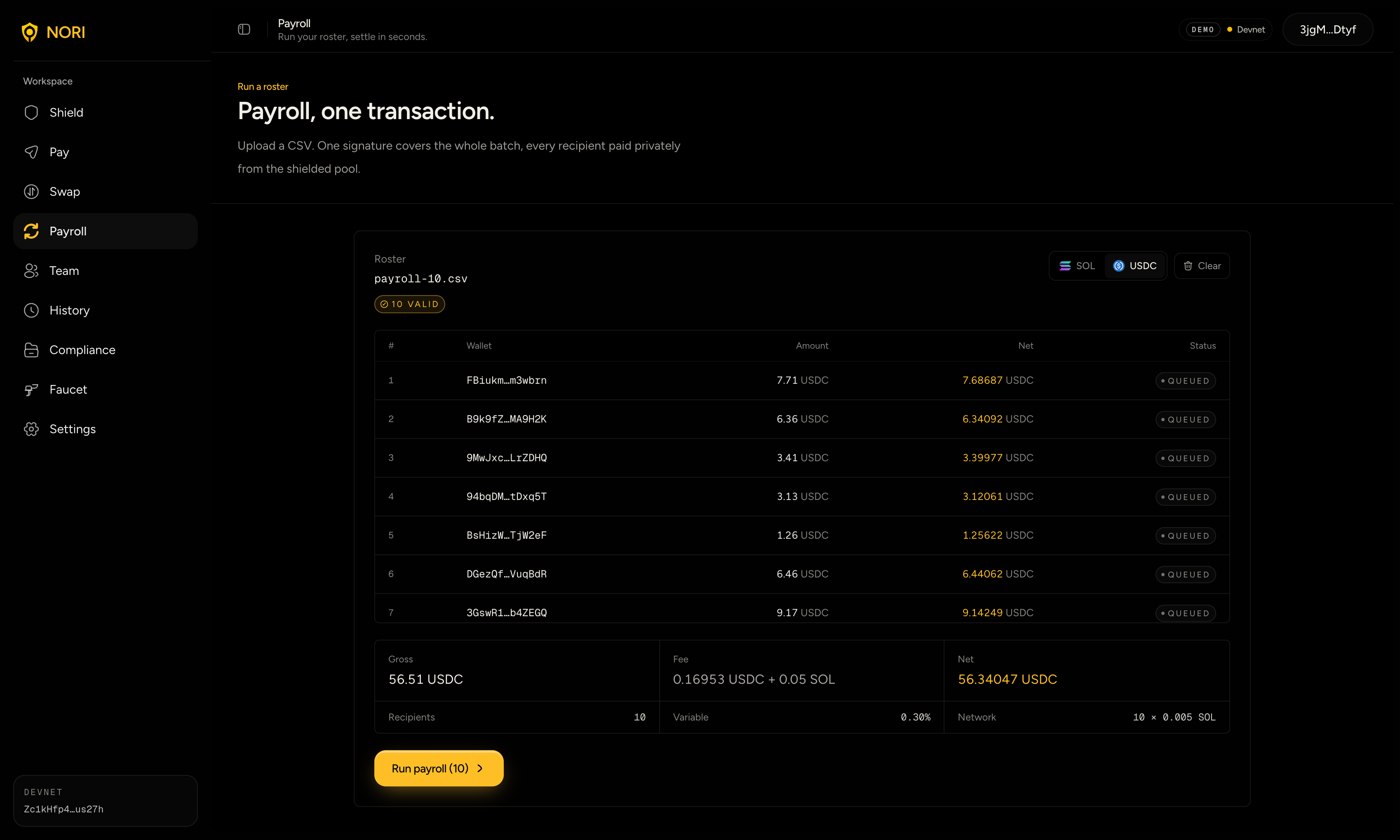Click the Team people icon
Viewport: 1400px width, 840px height.
(x=31, y=270)
